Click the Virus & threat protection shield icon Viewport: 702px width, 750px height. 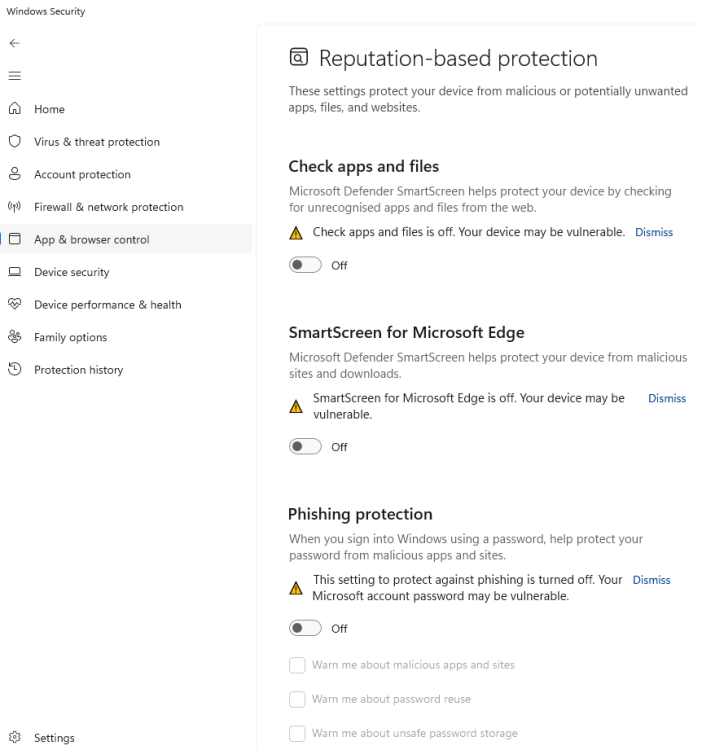pyautogui.click(x=14, y=142)
